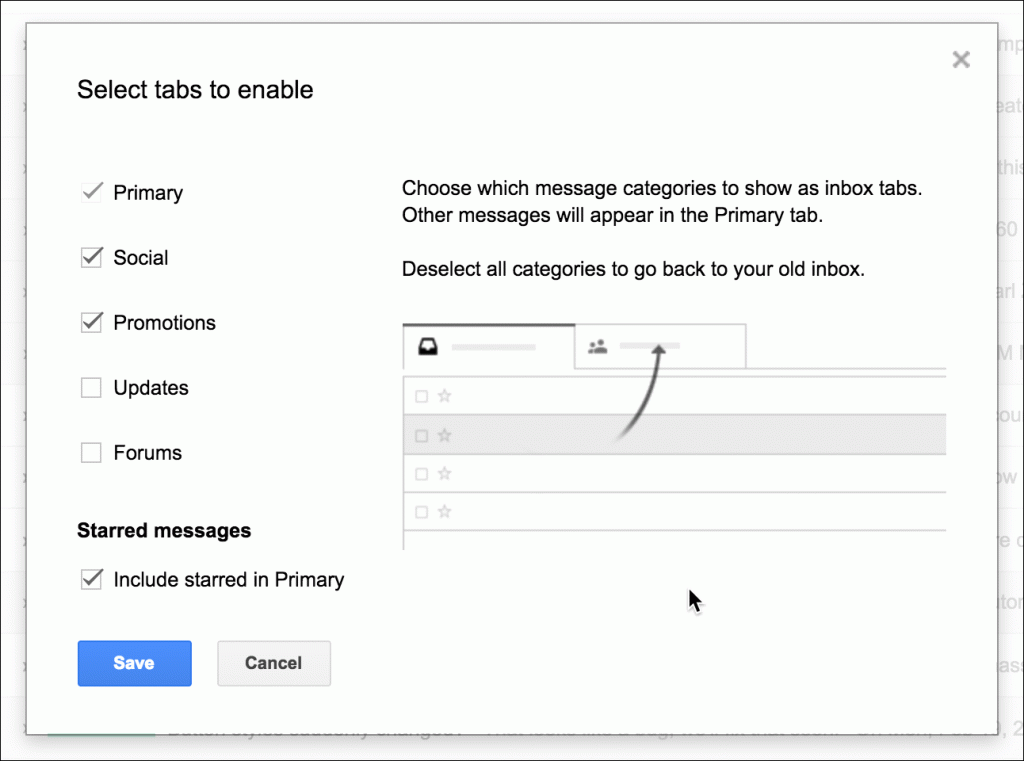Click the star in the first preview row
This screenshot has width=1024, height=761.
click(x=445, y=396)
